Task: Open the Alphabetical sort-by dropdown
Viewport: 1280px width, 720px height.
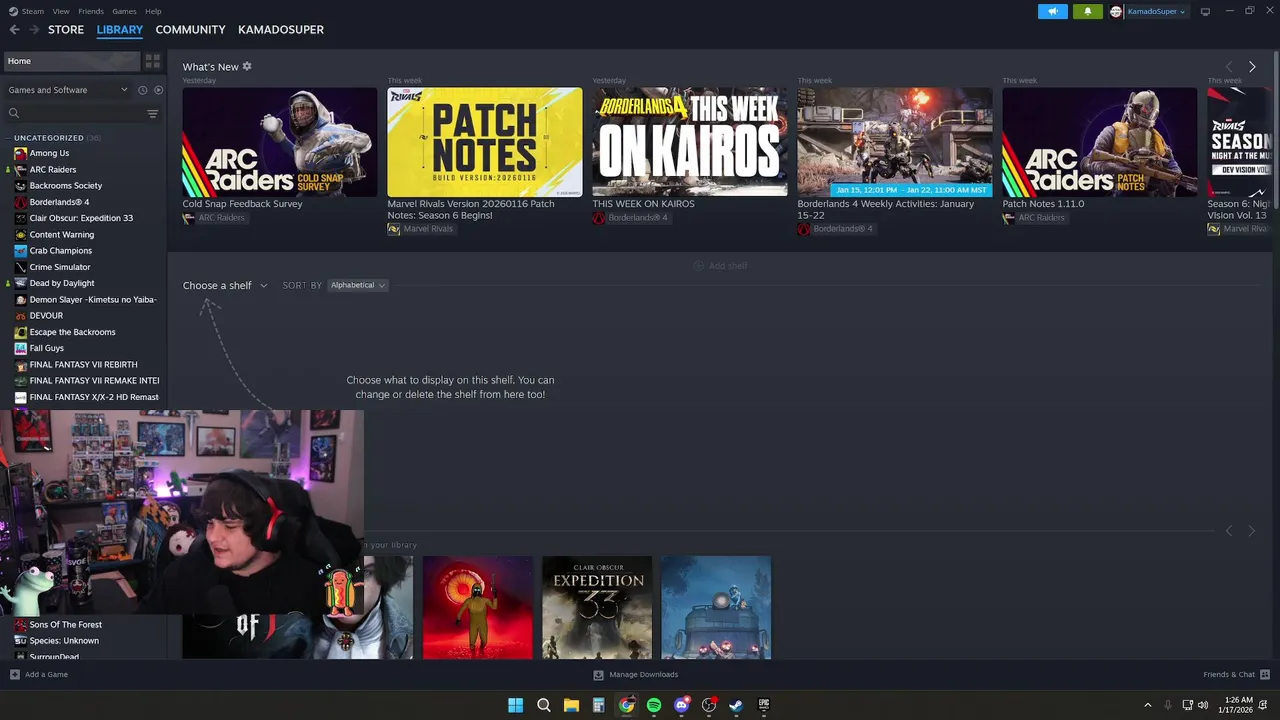Action: [x=358, y=285]
